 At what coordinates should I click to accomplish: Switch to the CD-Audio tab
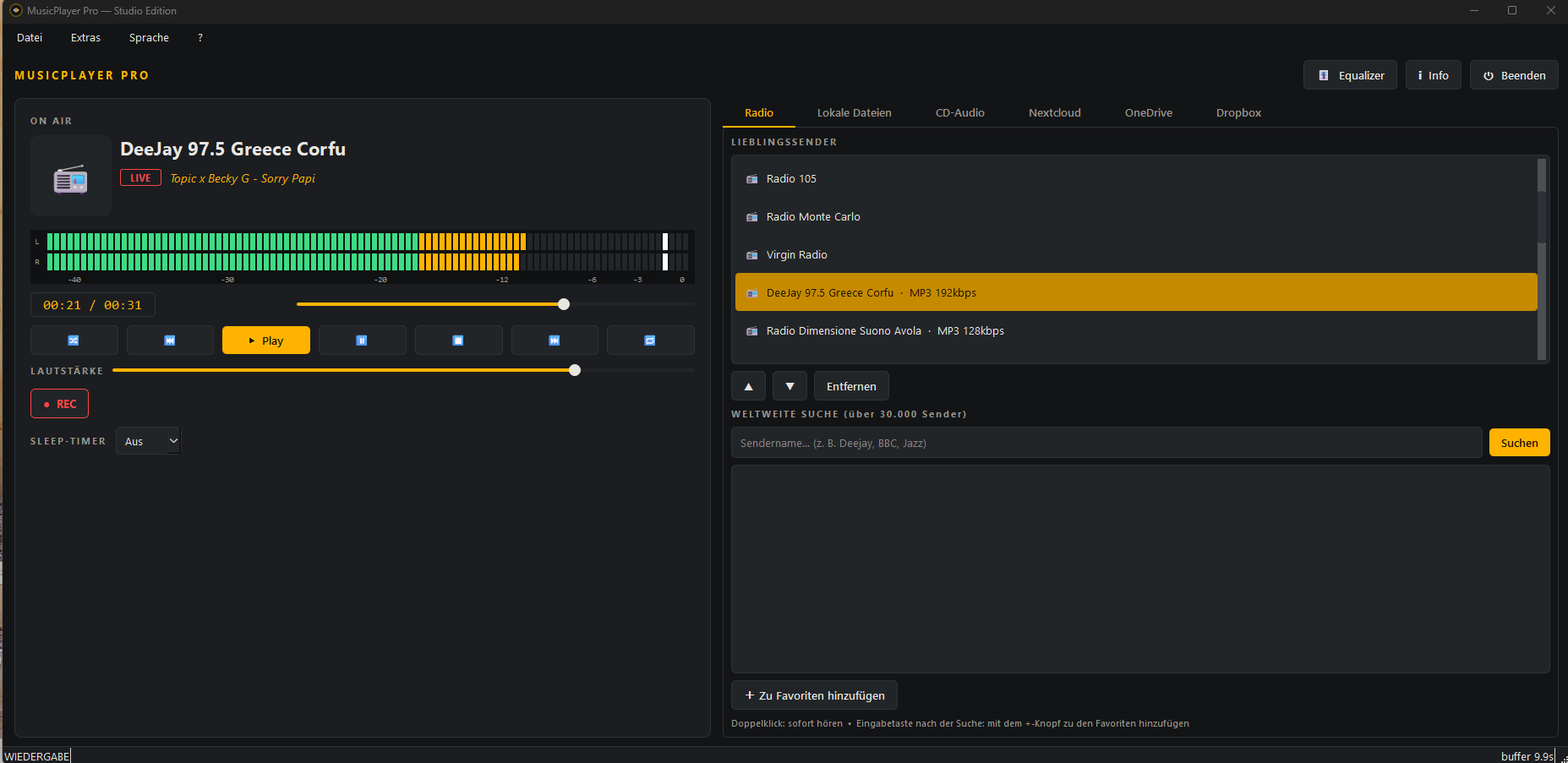pos(959,112)
